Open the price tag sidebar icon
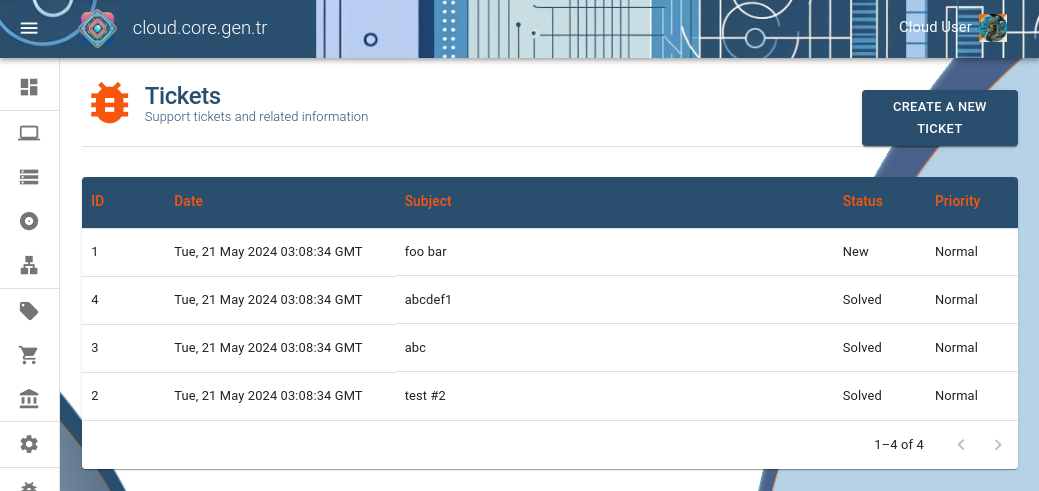The image size is (1039, 491). click(x=29, y=311)
